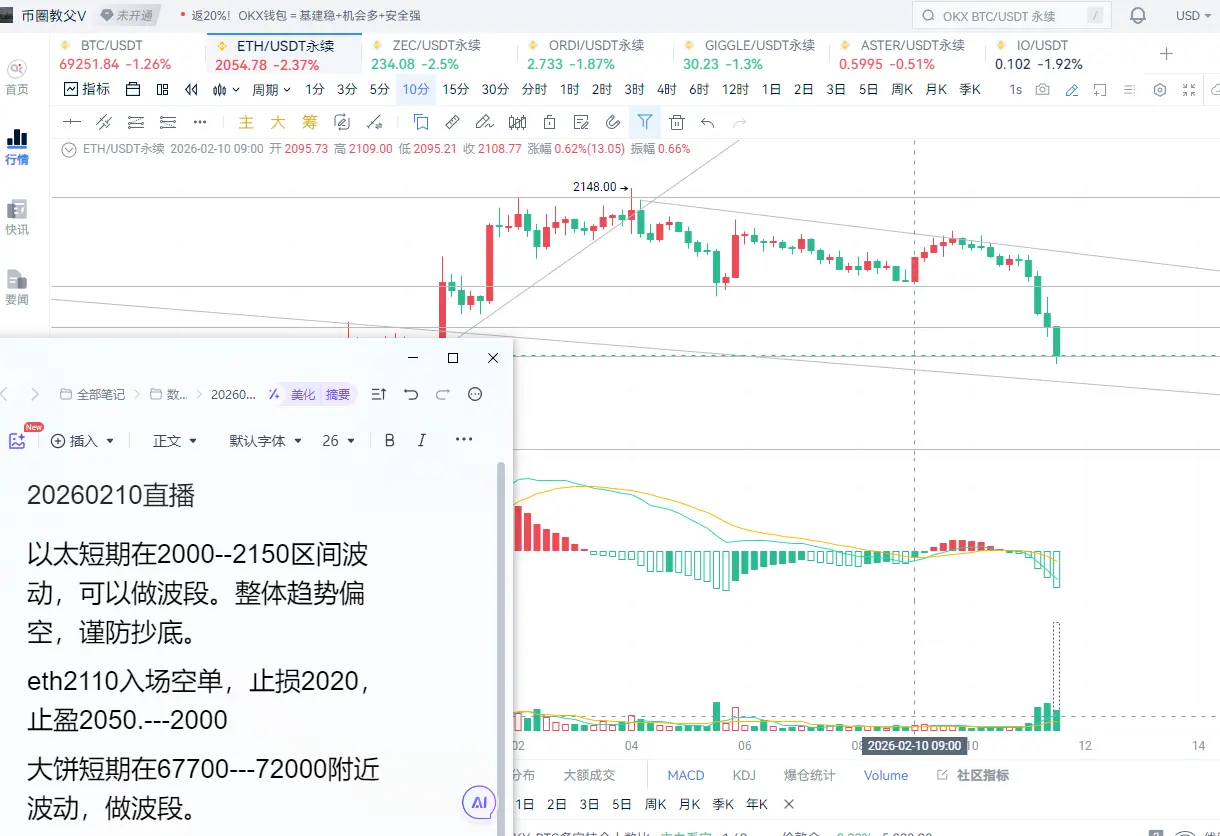Open notifications bell icon

pyautogui.click(x=1138, y=16)
